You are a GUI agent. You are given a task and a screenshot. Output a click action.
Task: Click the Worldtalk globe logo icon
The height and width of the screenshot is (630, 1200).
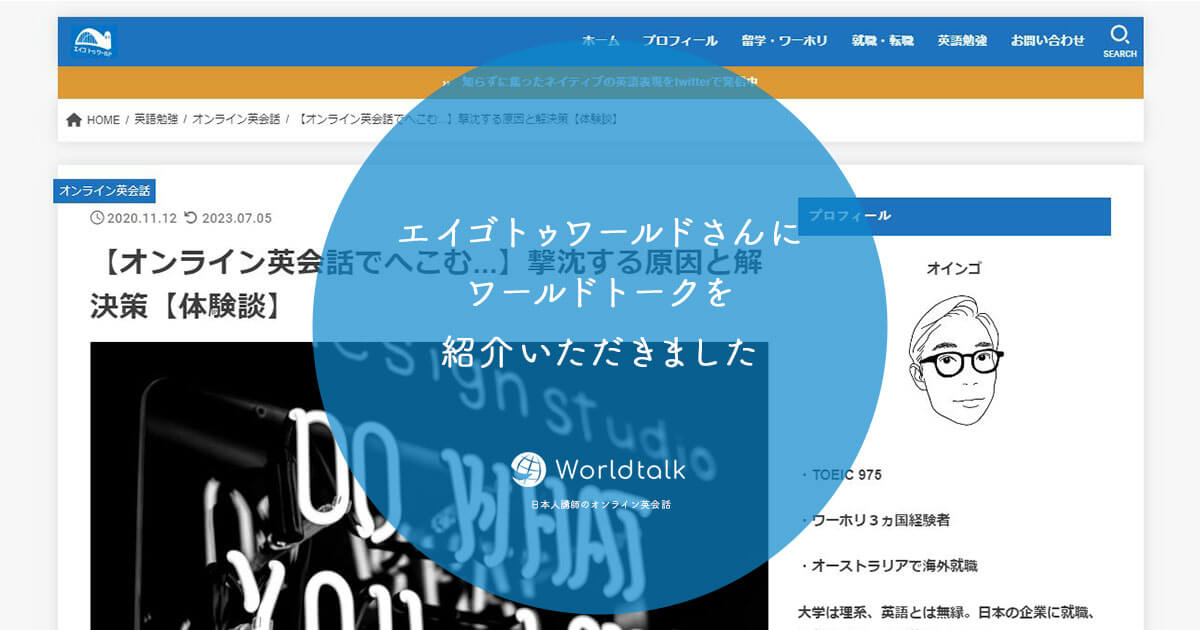click(528, 468)
